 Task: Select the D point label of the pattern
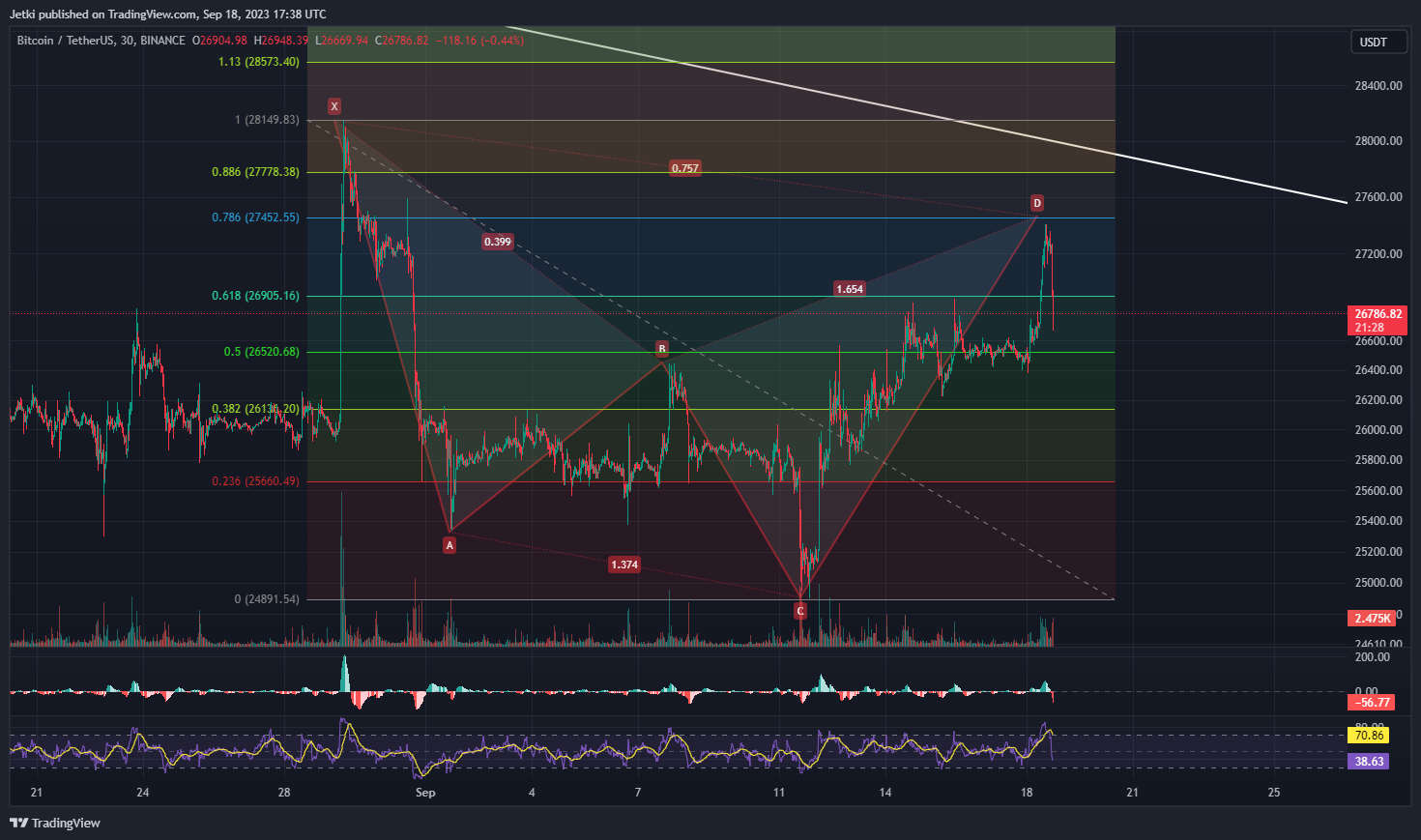tap(1036, 203)
